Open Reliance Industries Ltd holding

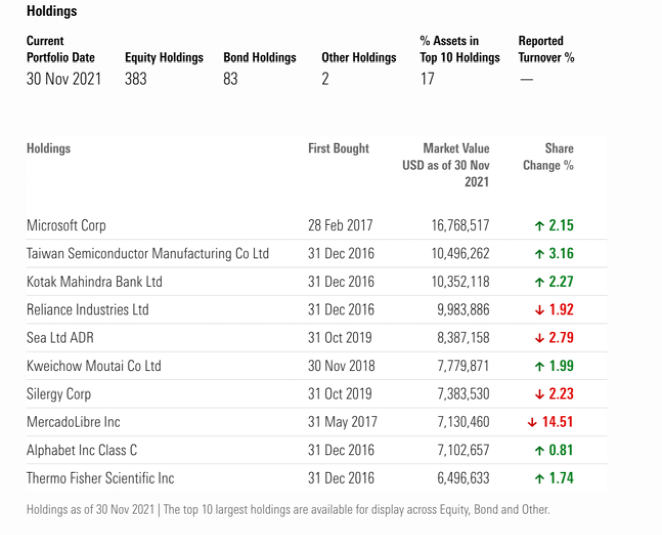[88, 310]
